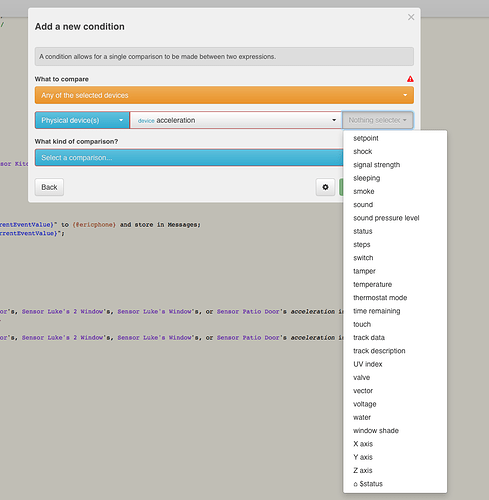Close the Add a new condition dialog
Viewport: 489px width, 500px height.
point(411,17)
